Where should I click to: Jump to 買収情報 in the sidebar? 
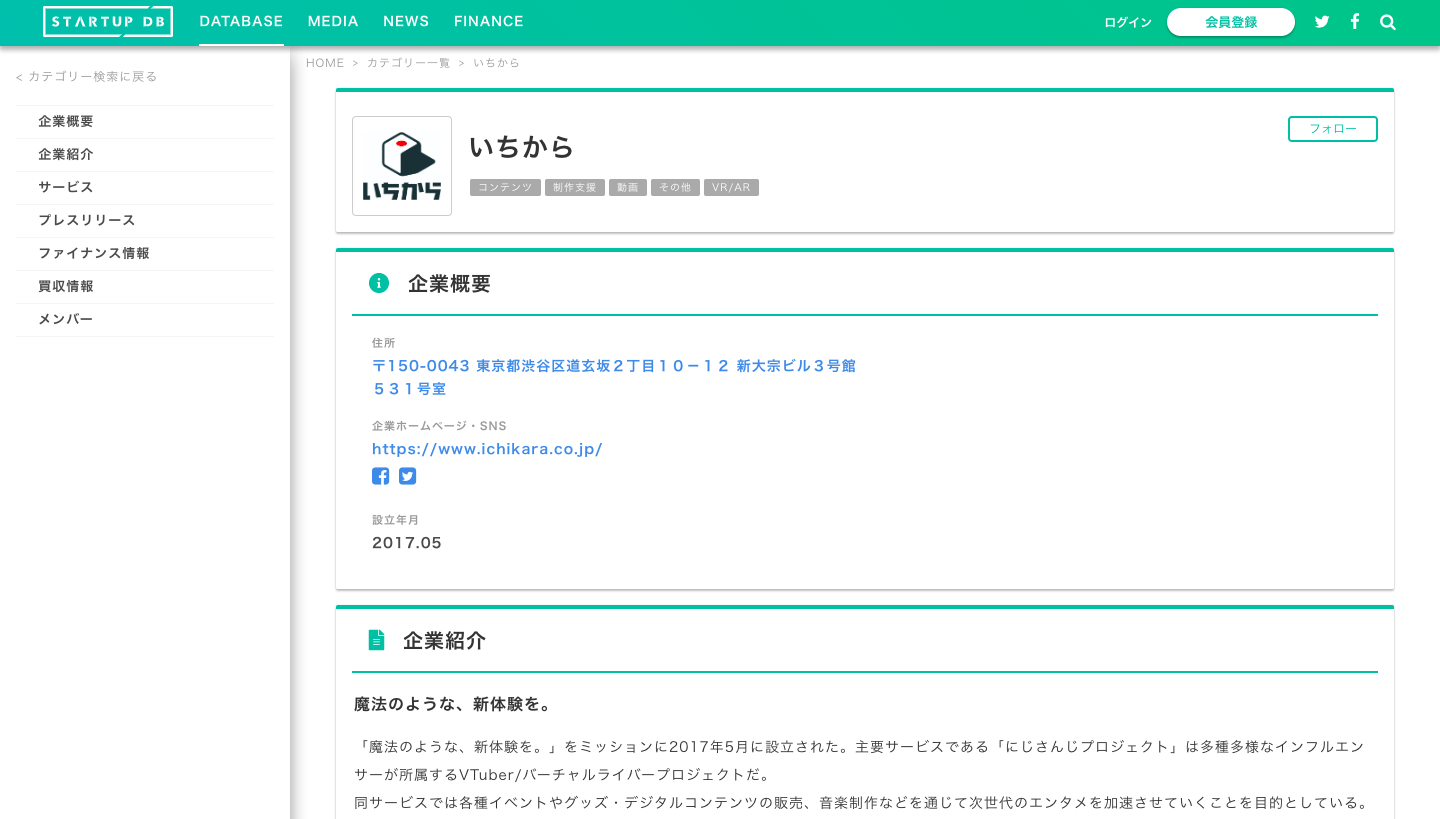(x=145, y=286)
